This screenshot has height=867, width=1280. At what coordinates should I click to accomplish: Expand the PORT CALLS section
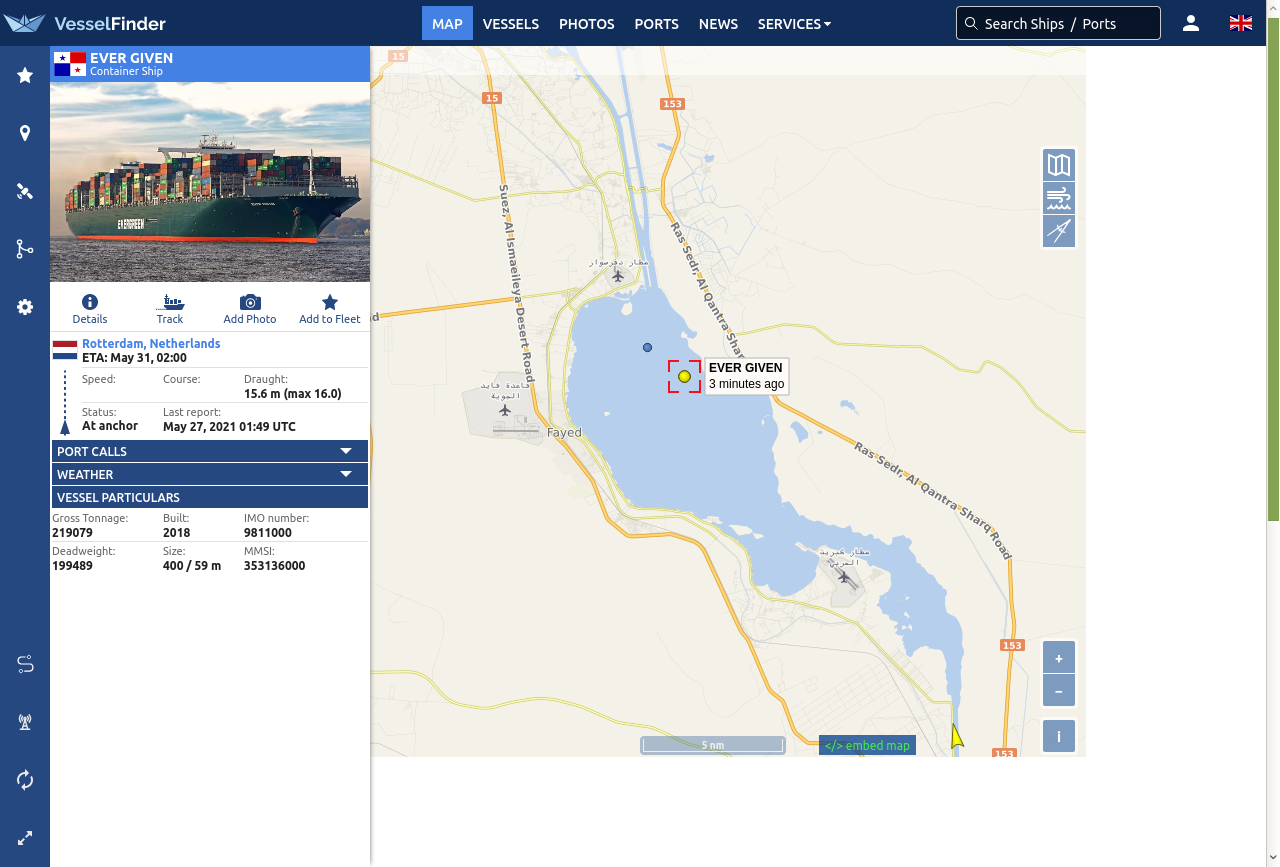click(210, 451)
